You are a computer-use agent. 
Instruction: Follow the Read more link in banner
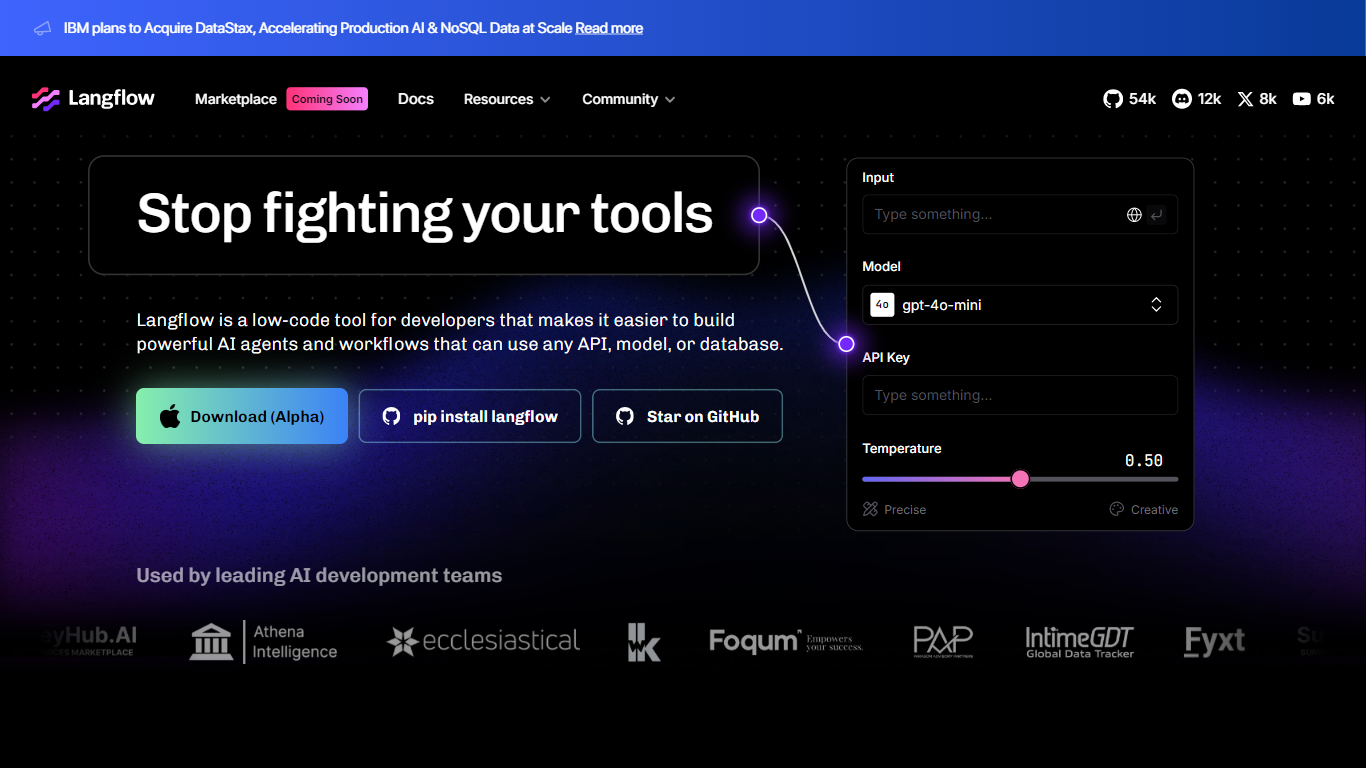pos(609,28)
